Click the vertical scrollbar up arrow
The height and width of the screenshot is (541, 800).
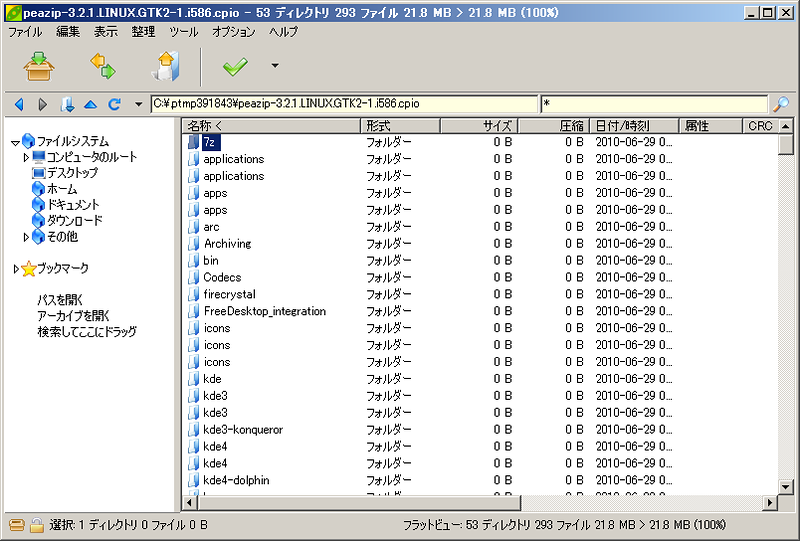click(786, 126)
